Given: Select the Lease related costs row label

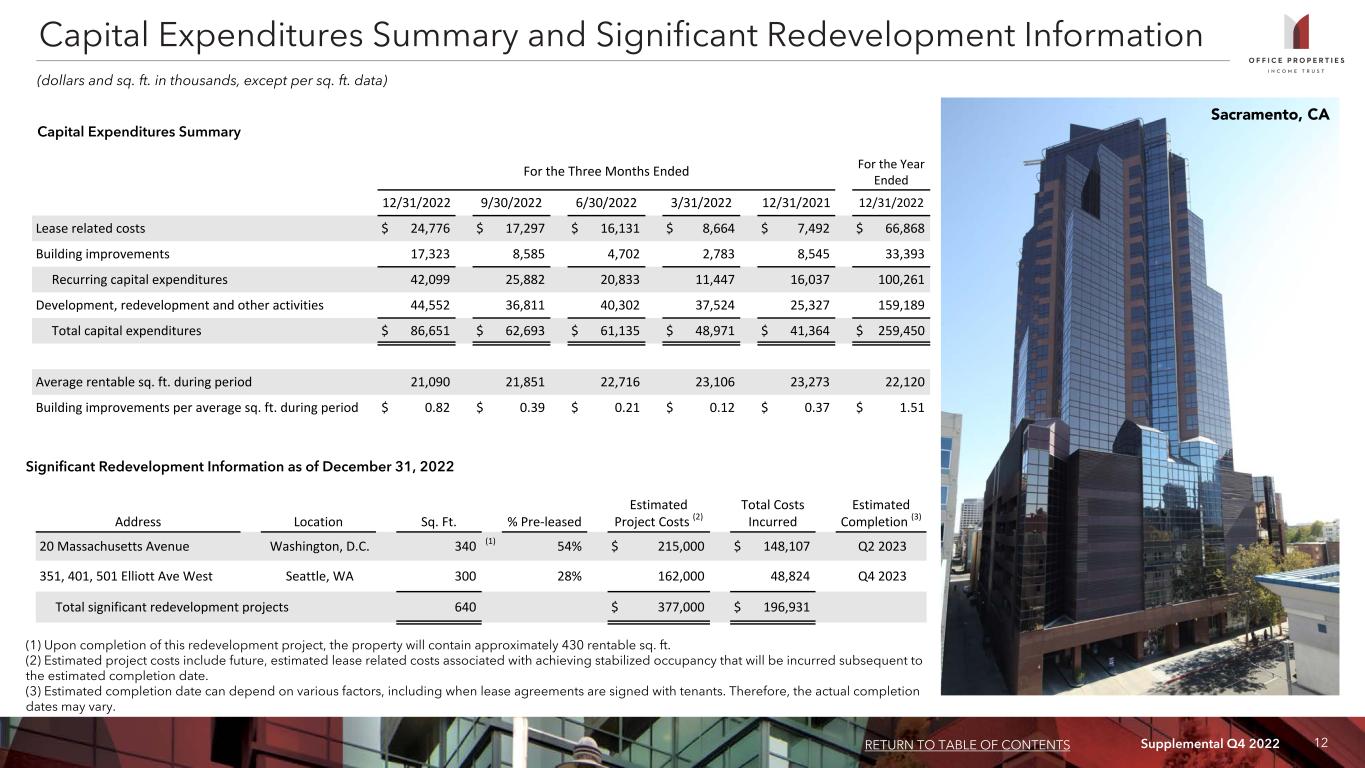Looking at the screenshot, I should coord(90,229).
